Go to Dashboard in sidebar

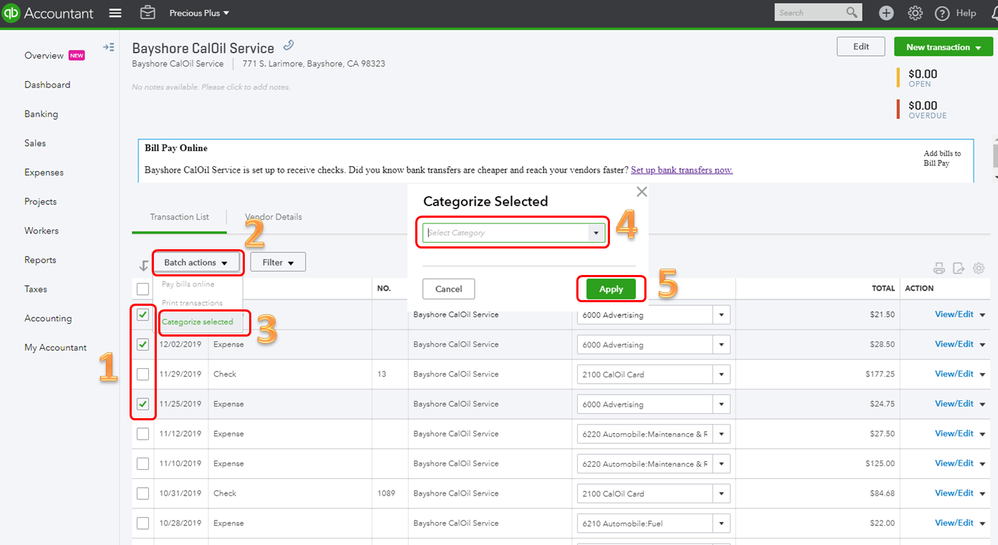[47, 85]
